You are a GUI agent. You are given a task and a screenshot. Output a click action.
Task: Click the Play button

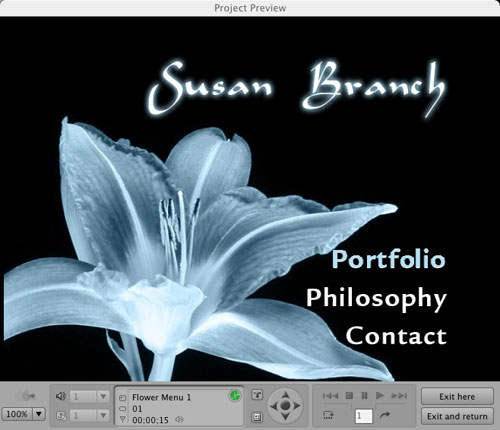click(x=380, y=396)
